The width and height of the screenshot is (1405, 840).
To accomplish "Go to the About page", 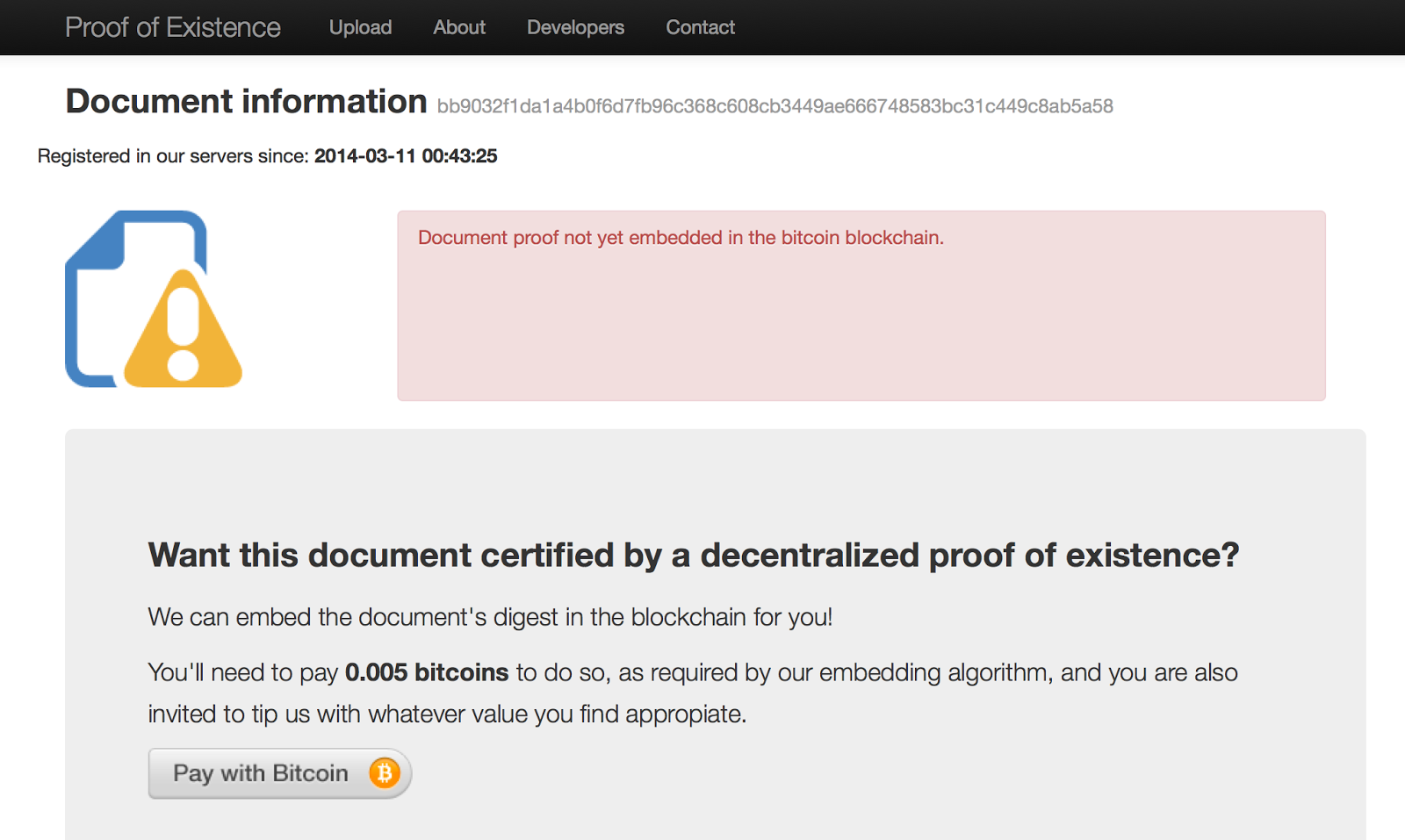I will click(459, 27).
